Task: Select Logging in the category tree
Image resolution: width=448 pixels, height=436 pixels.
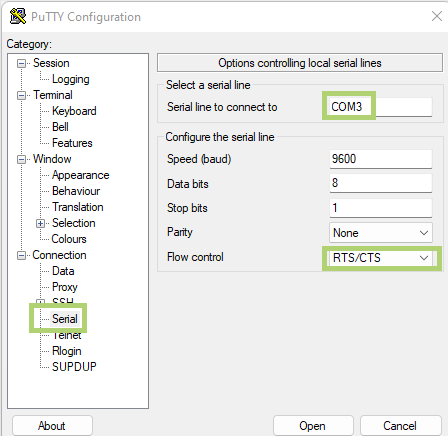Action: 71,79
